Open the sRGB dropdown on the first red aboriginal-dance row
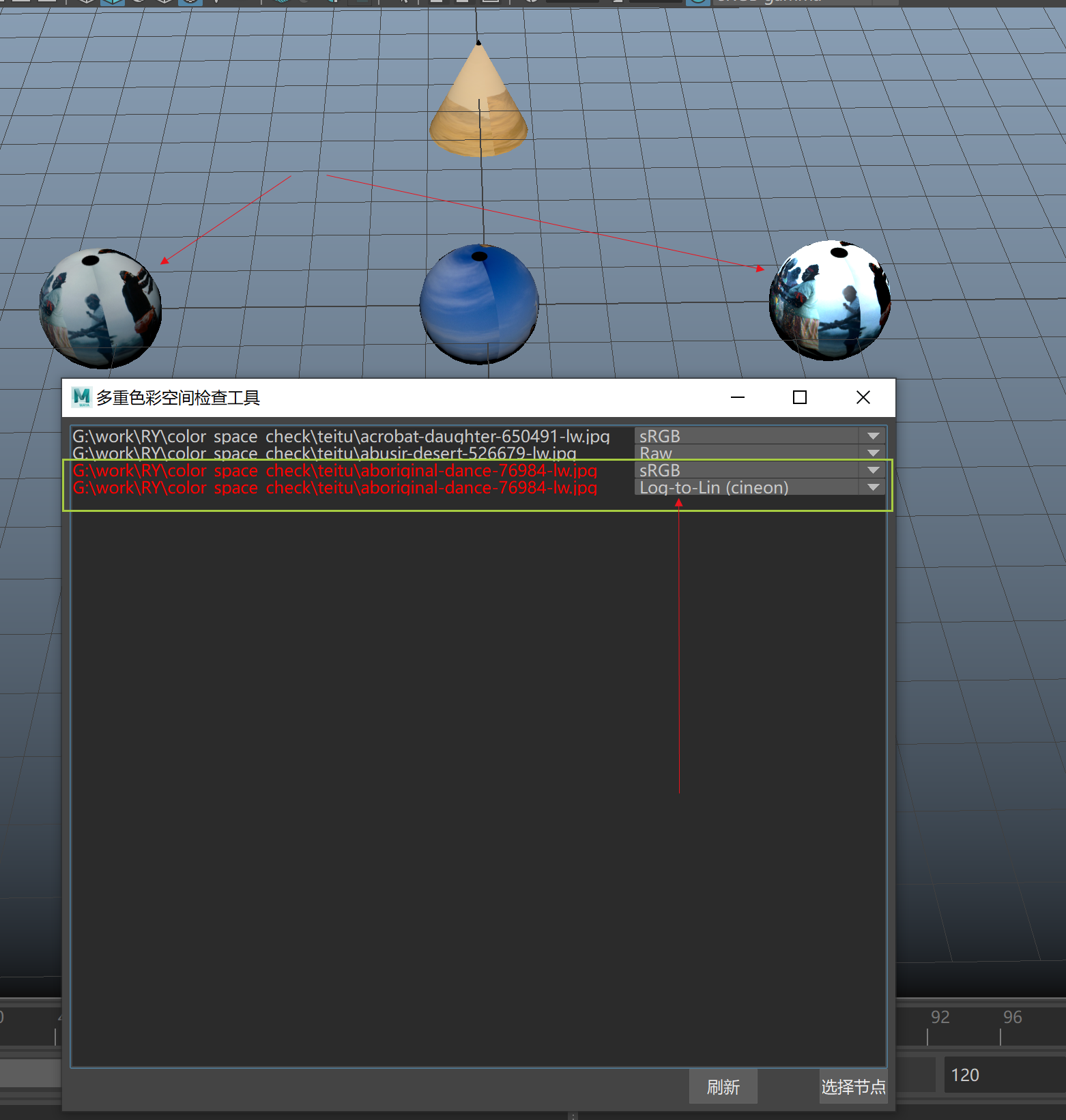The width and height of the screenshot is (1066, 1120). 759,470
